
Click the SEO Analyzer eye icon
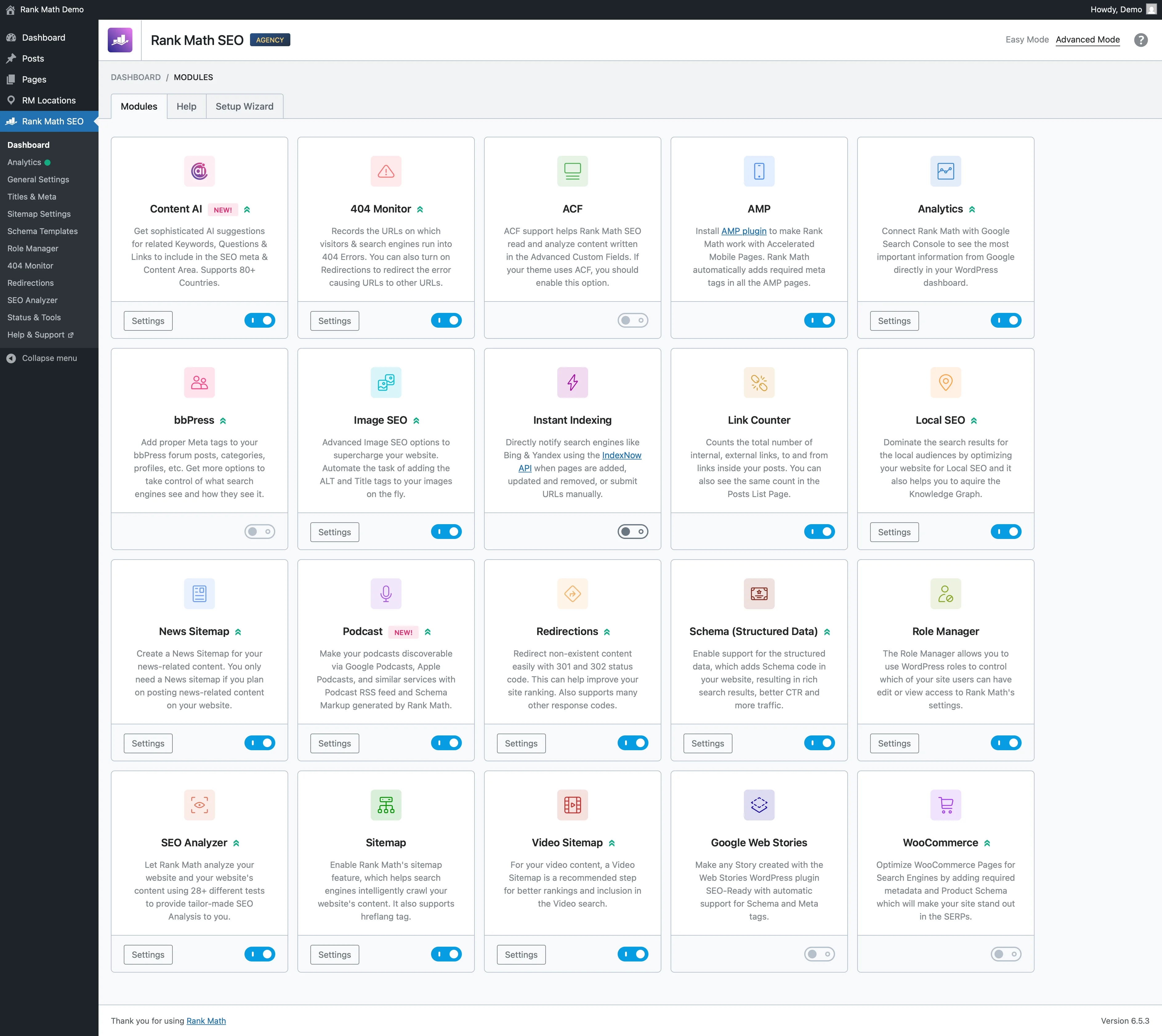pos(199,804)
